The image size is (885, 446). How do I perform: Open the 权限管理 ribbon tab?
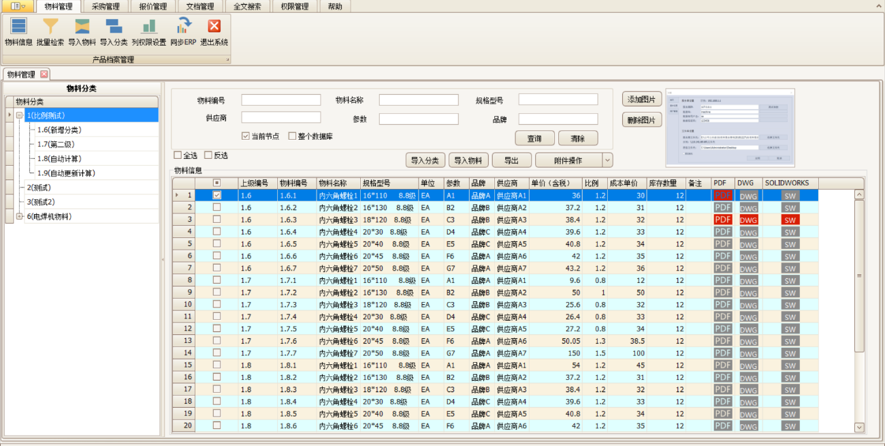click(294, 6)
